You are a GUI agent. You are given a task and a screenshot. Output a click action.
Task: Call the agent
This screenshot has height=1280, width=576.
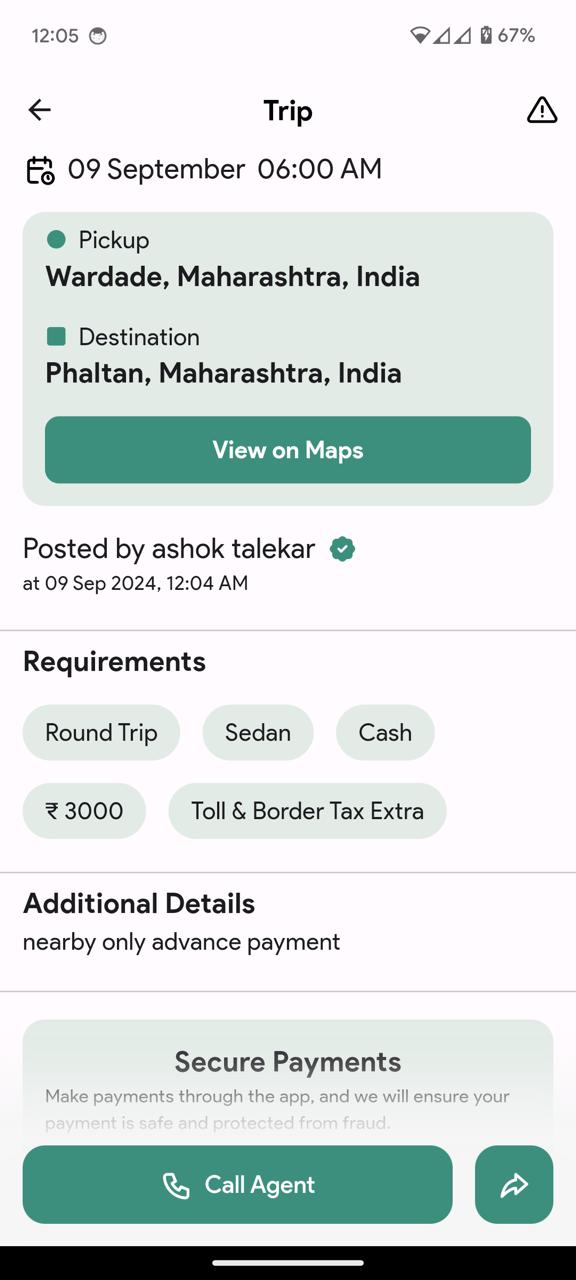(238, 1185)
